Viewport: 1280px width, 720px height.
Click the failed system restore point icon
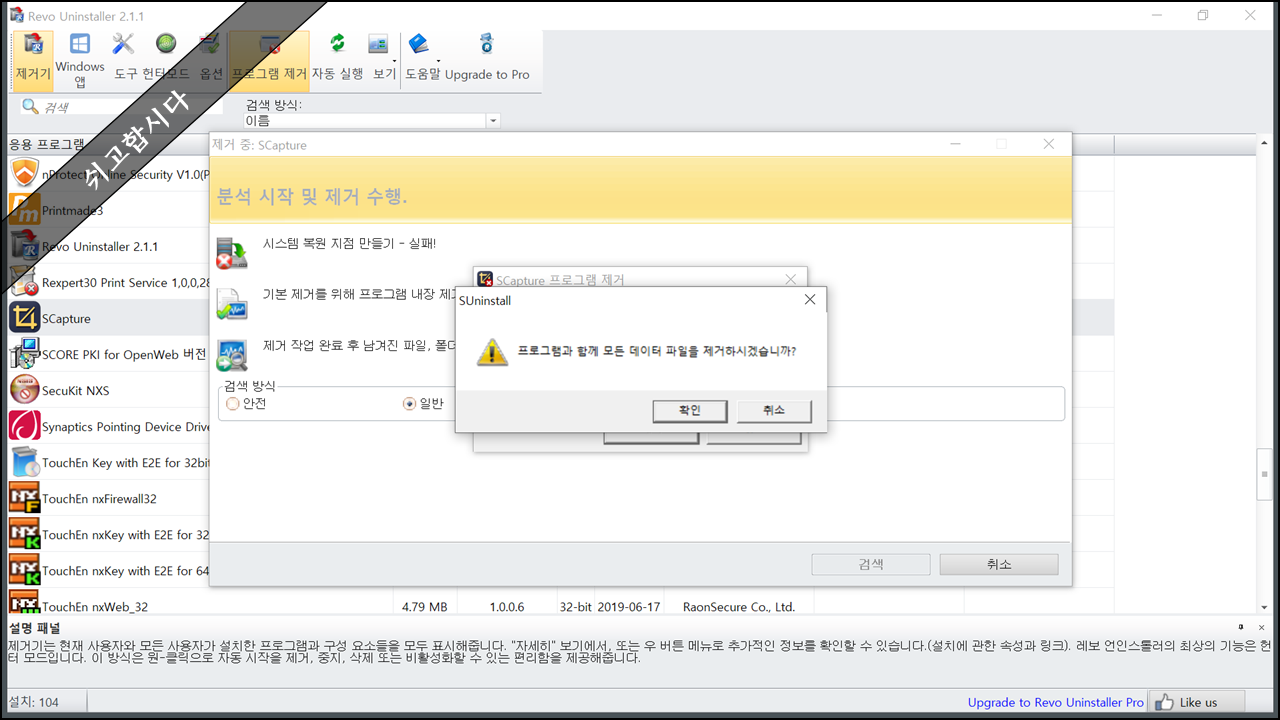click(232, 253)
